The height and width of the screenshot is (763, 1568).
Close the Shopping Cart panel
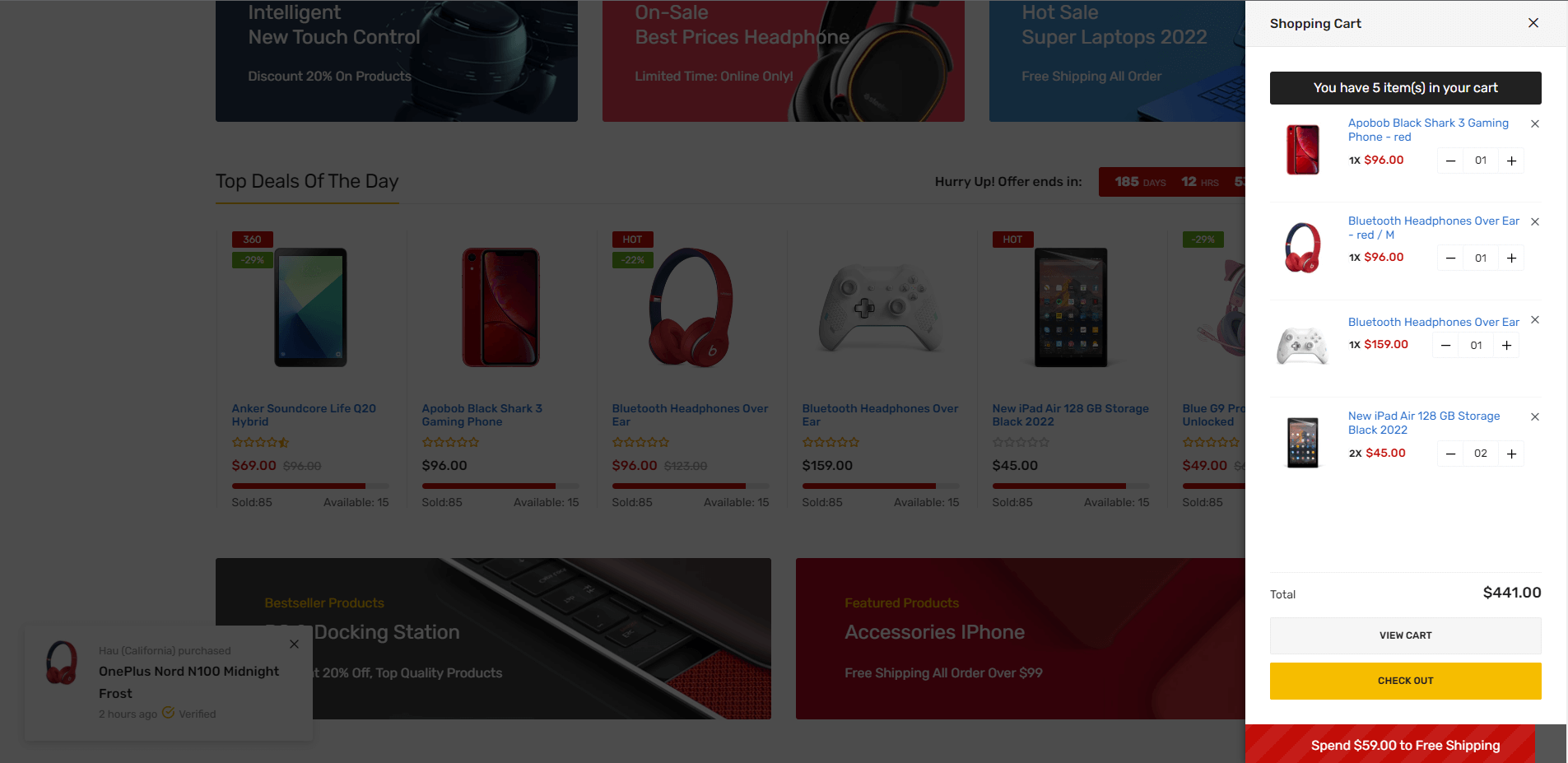[x=1533, y=23]
